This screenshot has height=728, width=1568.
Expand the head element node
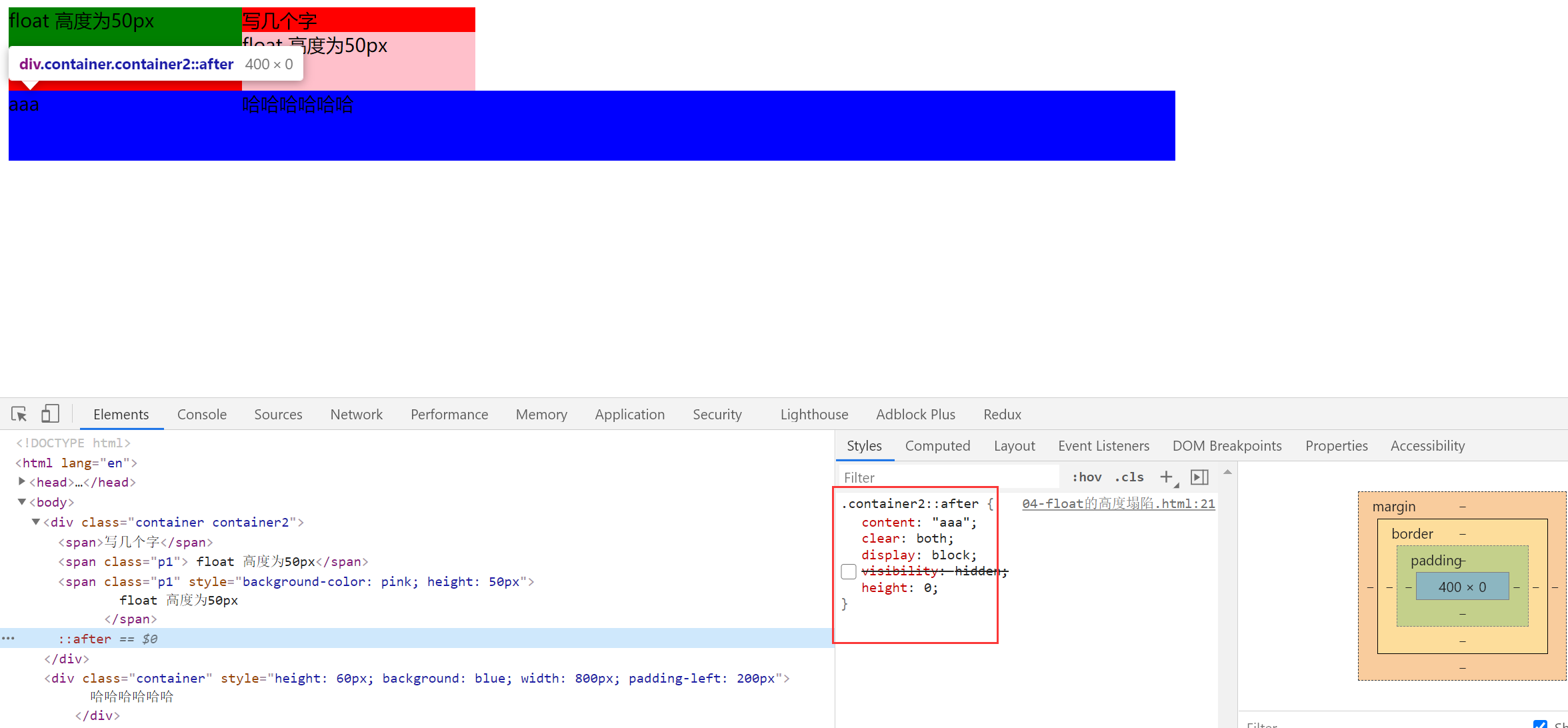[22, 481]
